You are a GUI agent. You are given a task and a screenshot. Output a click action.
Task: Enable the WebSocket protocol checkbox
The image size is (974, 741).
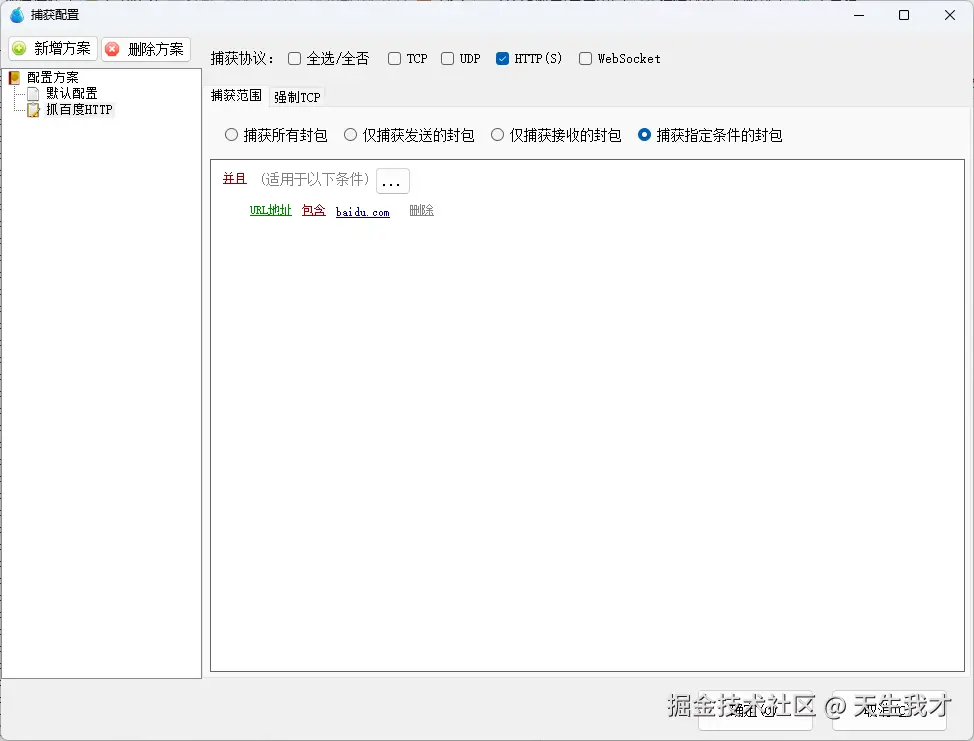point(585,58)
